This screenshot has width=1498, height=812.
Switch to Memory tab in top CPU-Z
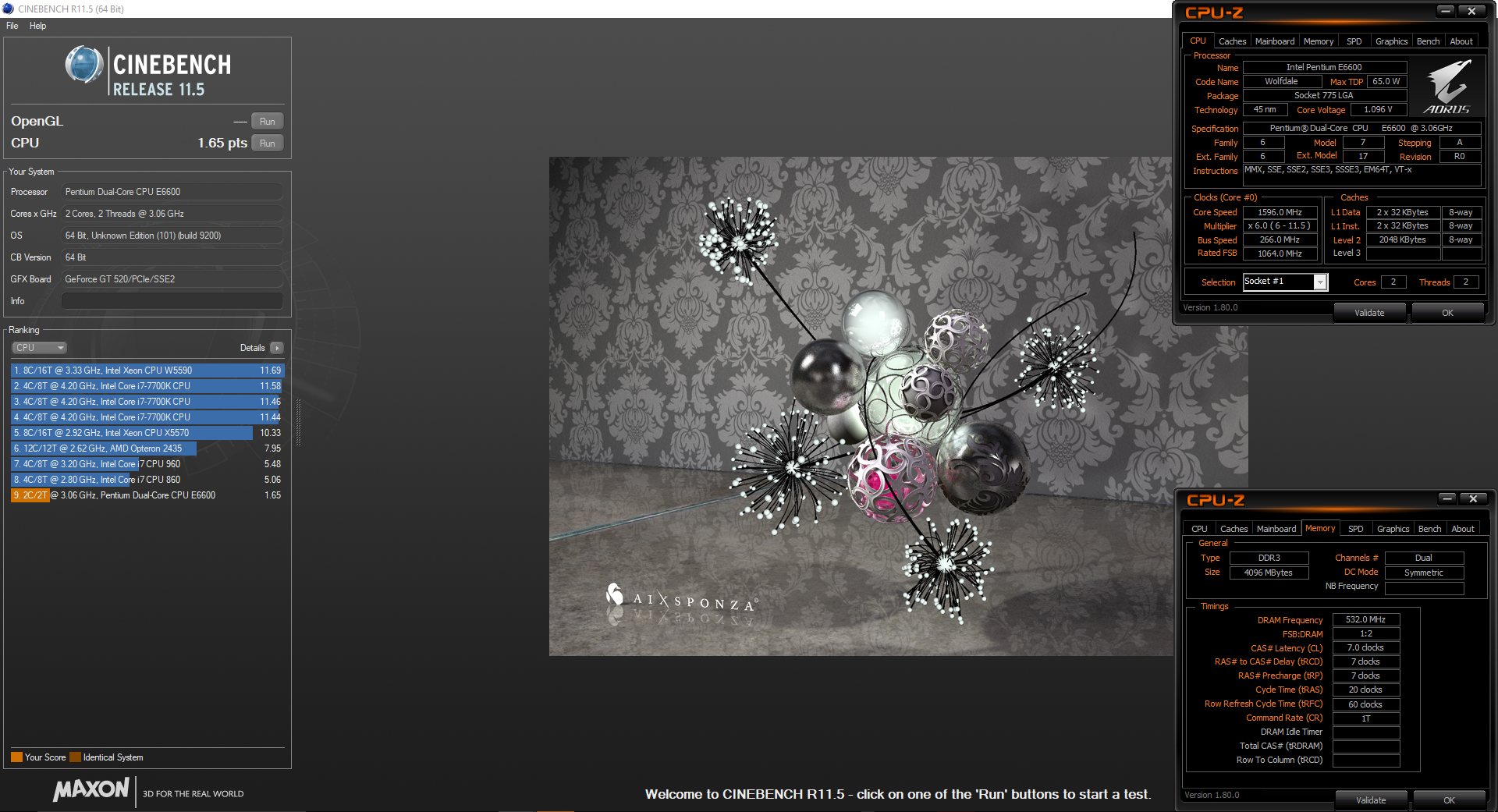[1318, 41]
